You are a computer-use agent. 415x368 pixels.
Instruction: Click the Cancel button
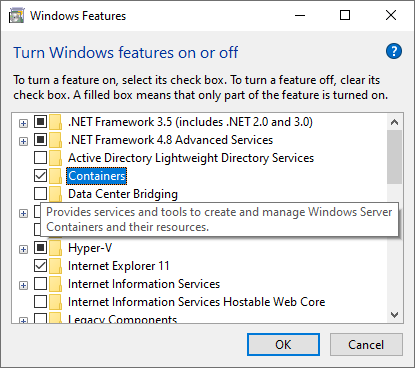366,345
